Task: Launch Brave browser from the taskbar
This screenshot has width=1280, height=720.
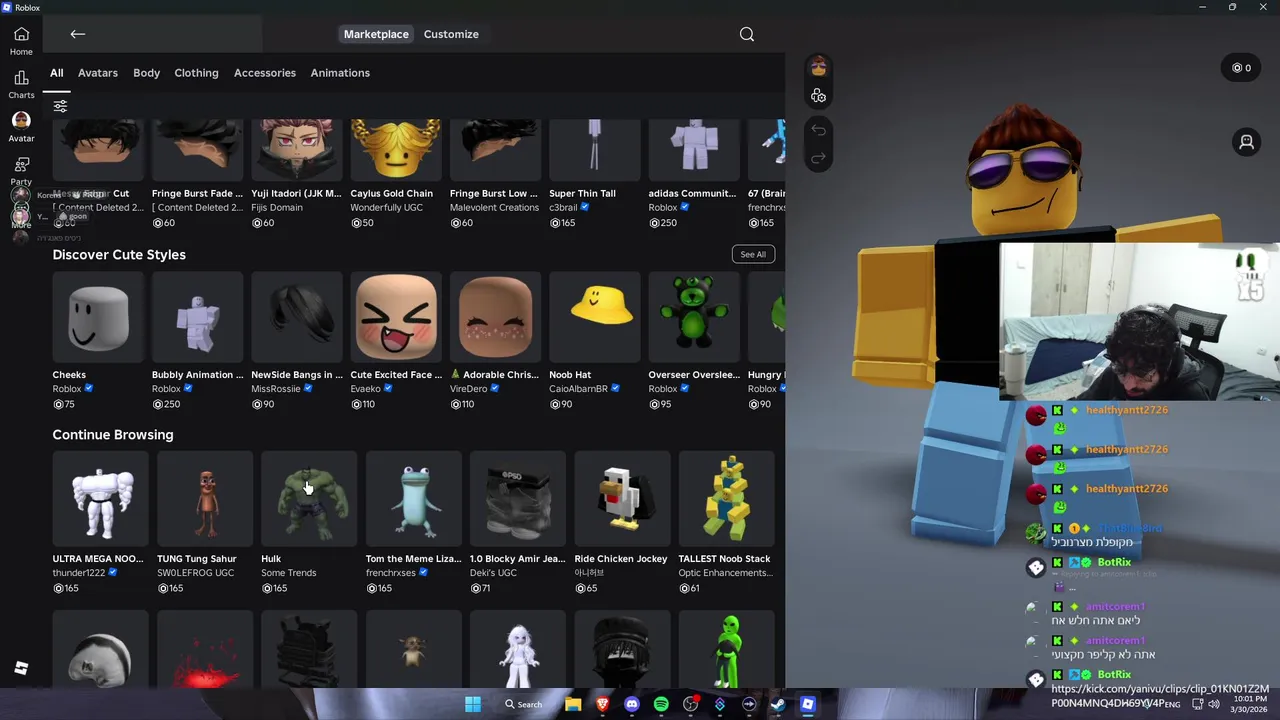Action: pyautogui.click(x=602, y=704)
